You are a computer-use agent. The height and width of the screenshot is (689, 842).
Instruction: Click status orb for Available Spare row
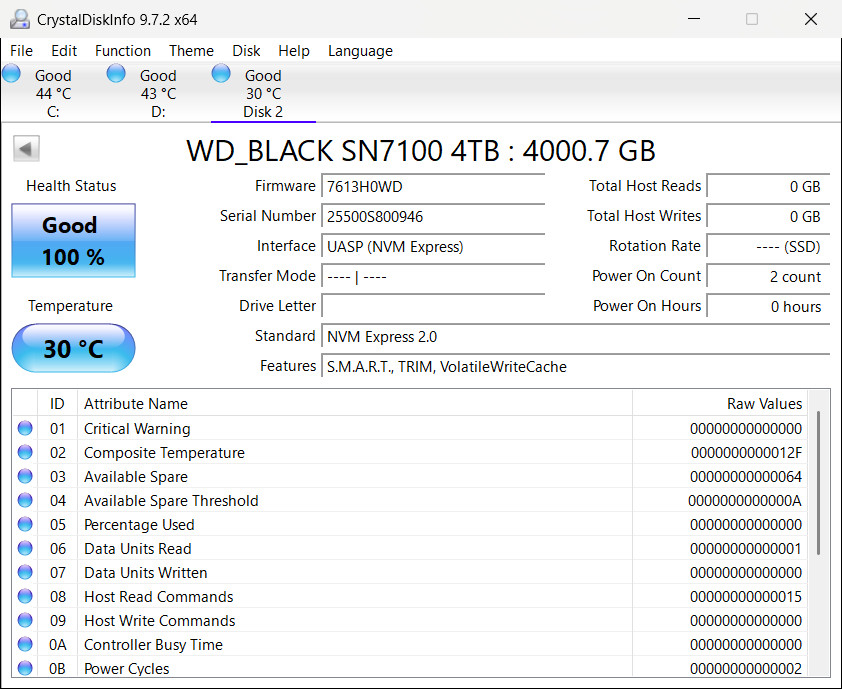click(25, 476)
